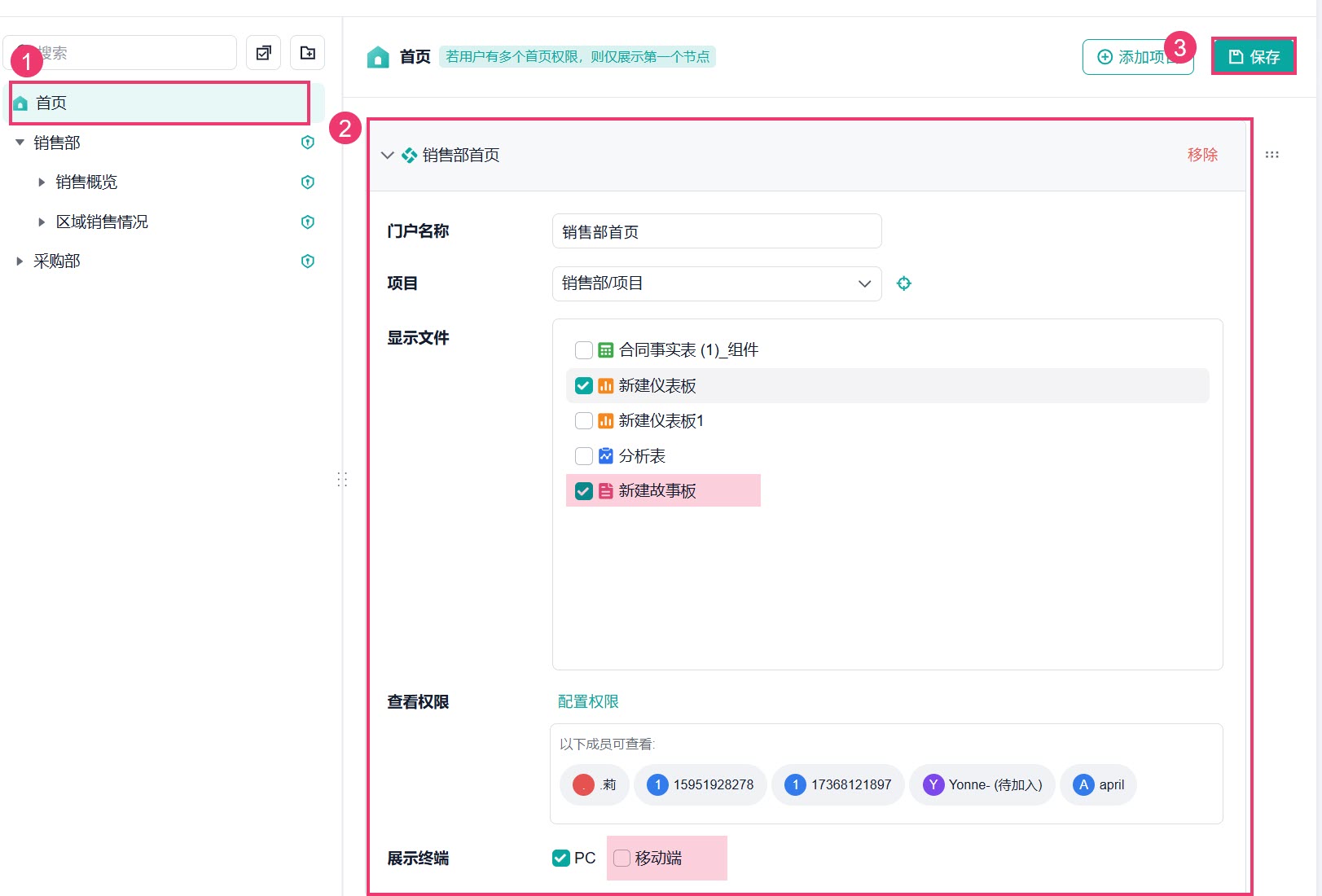Uncheck the PC terminal checkbox
This screenshot has width=1322, height=896.
561,858
